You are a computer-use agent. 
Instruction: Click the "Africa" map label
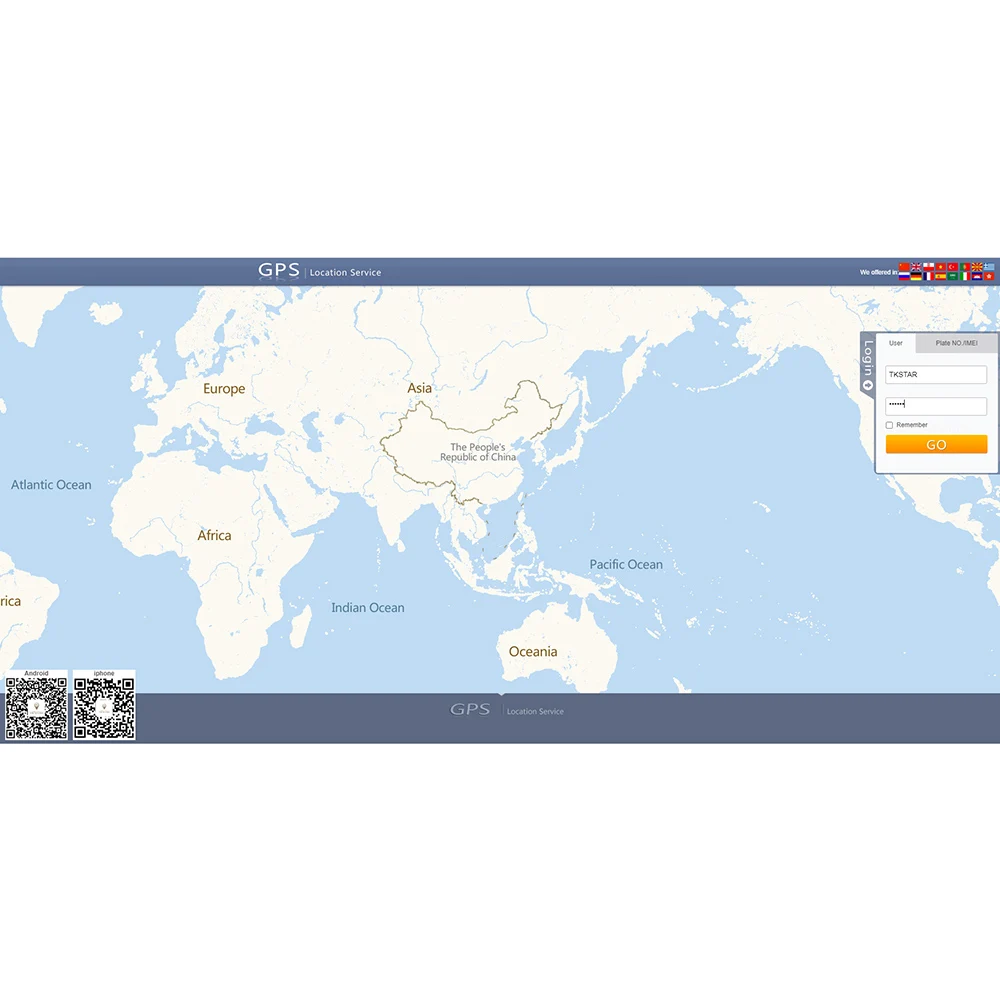(x=214, y=535)
